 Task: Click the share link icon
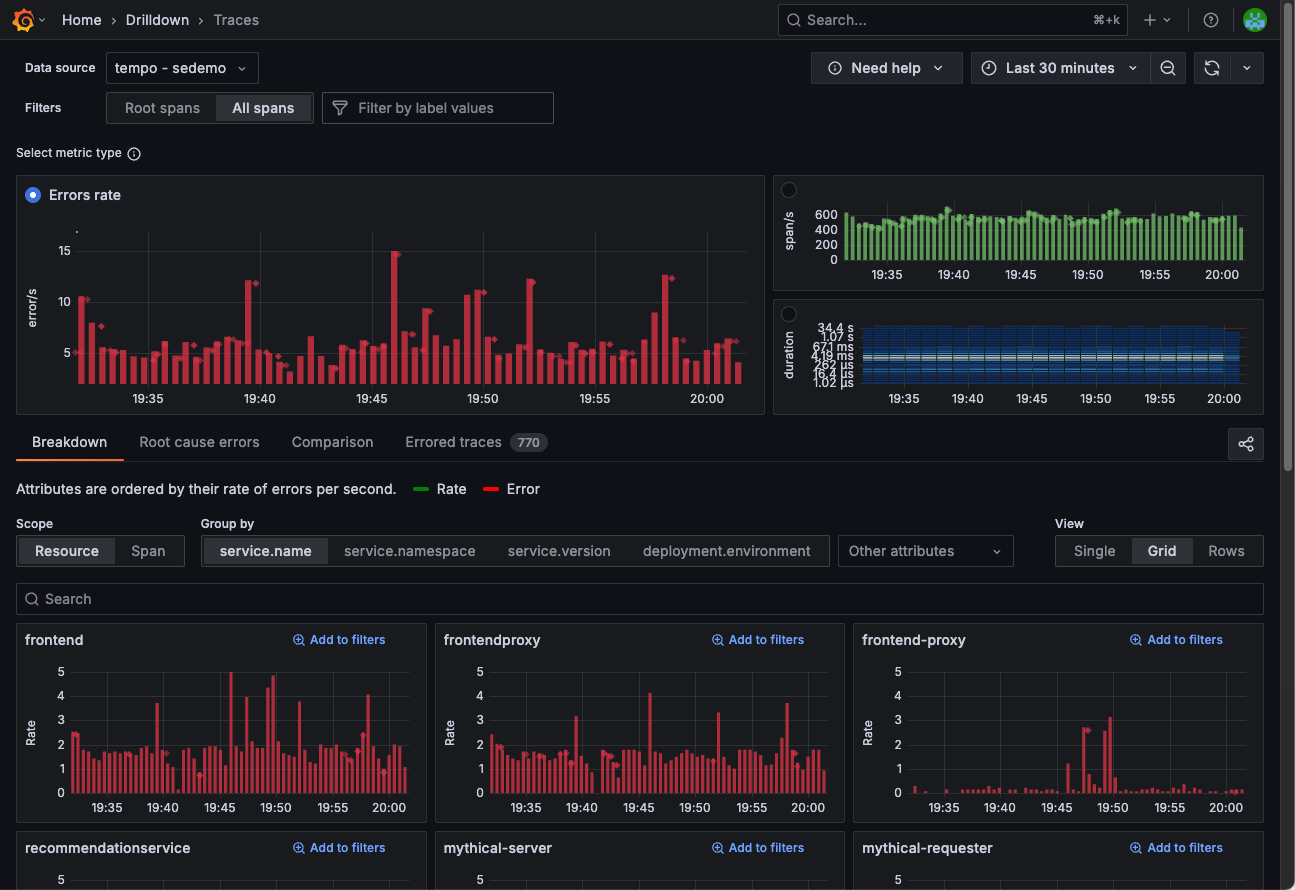tap(1245, 444)
